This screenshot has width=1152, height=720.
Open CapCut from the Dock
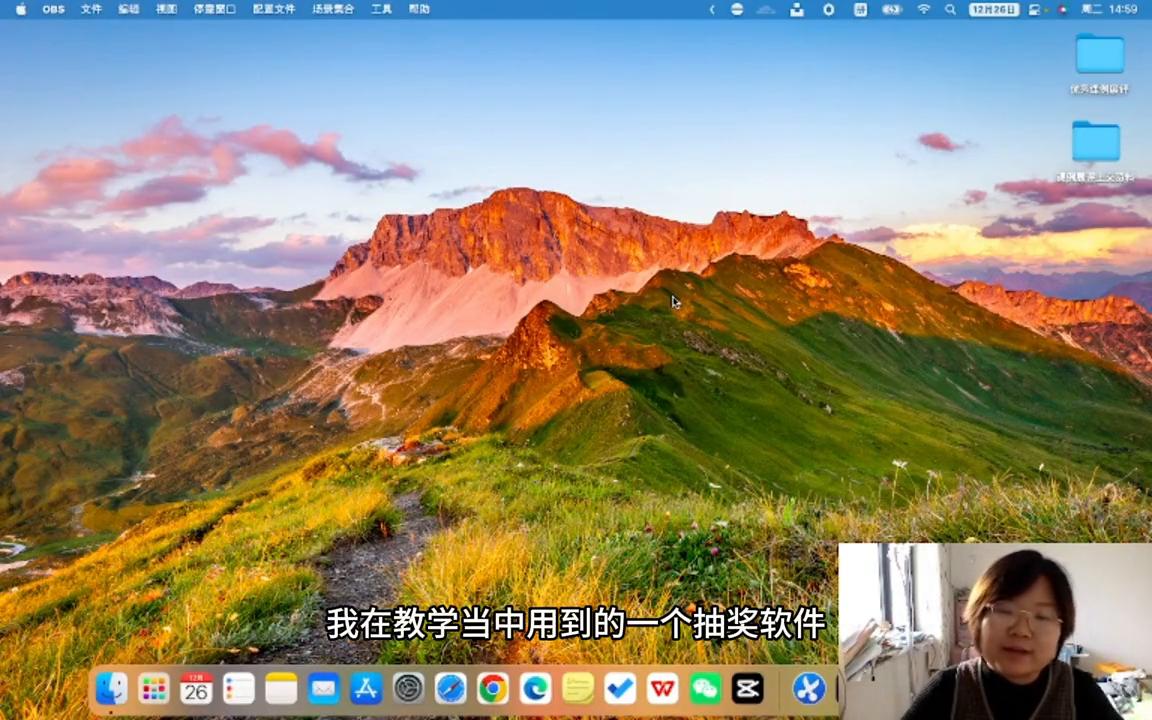747,689
